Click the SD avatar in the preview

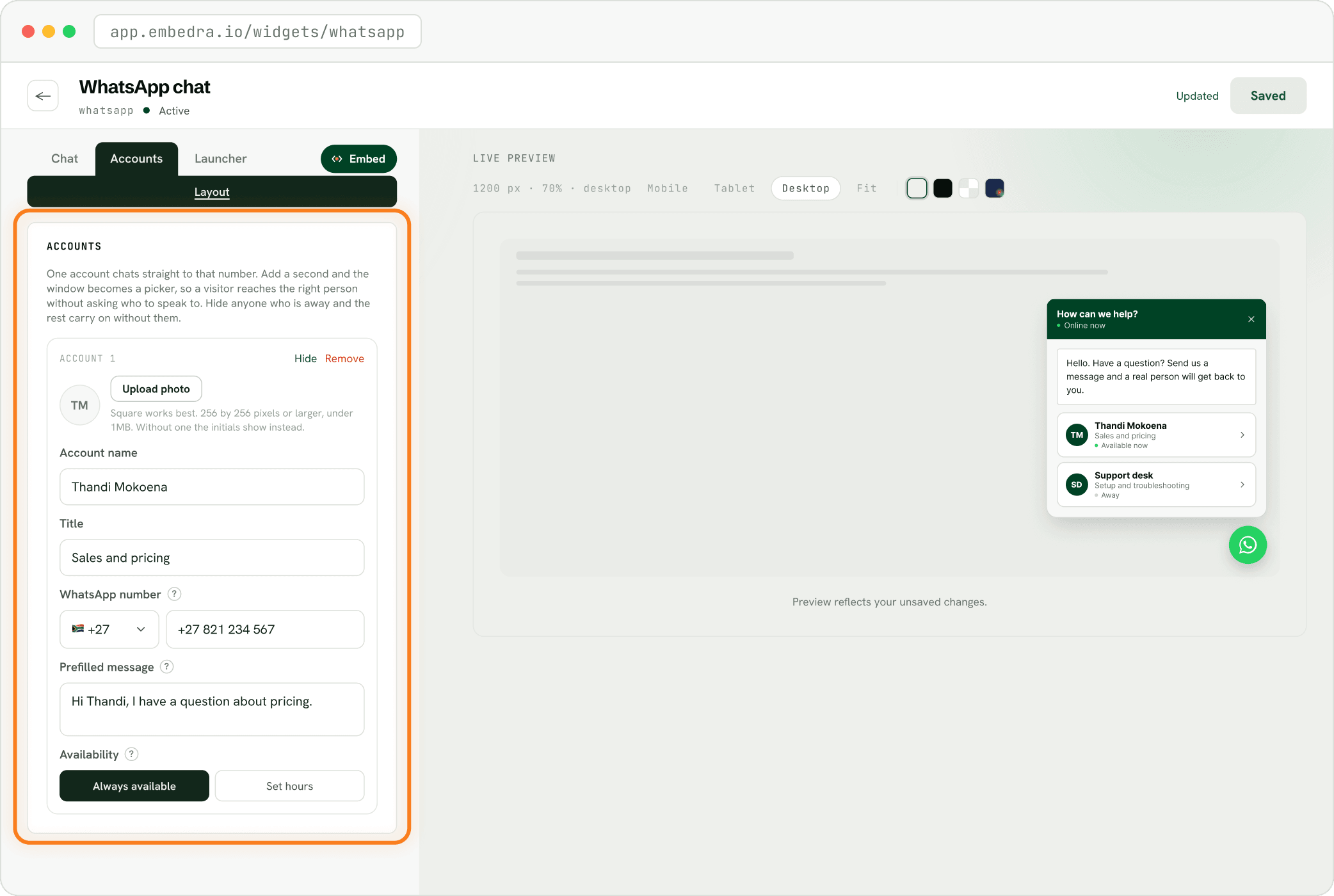pos(1077,484)
